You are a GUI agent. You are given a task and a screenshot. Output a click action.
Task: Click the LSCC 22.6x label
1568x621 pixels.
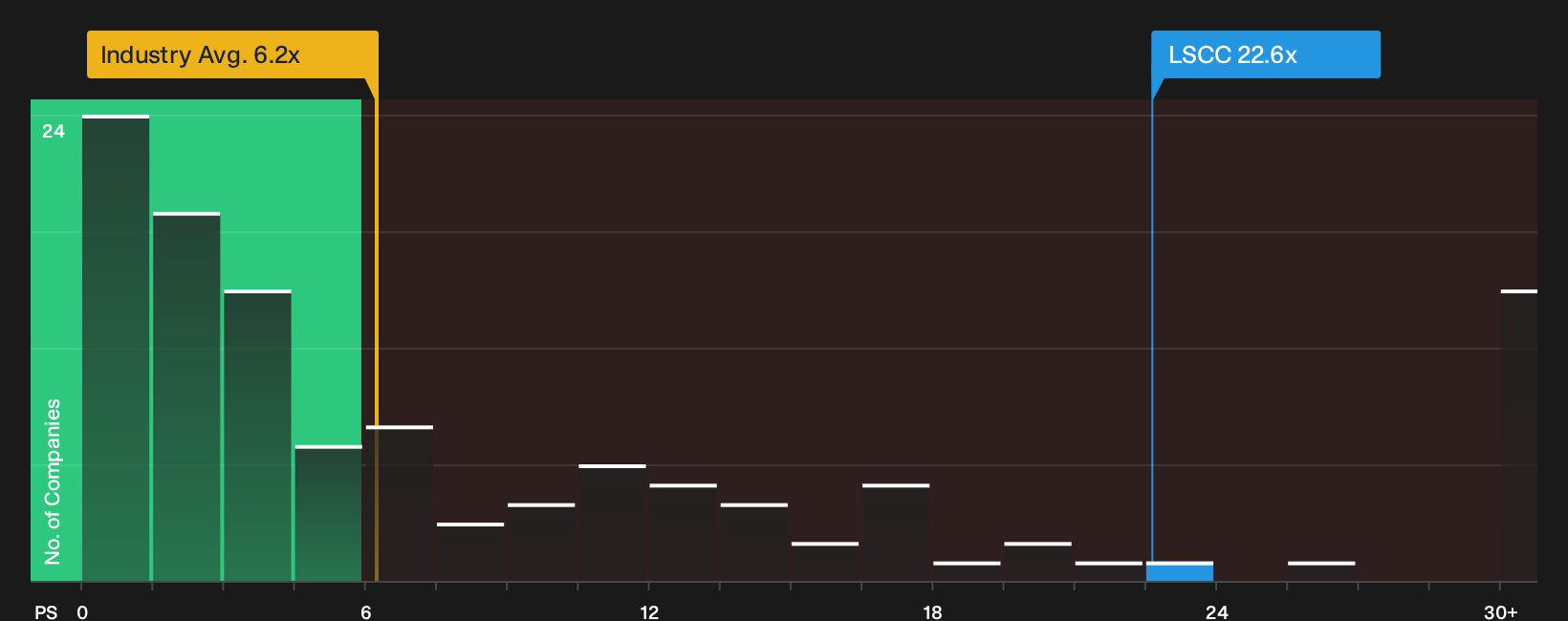click(1266, 54)
